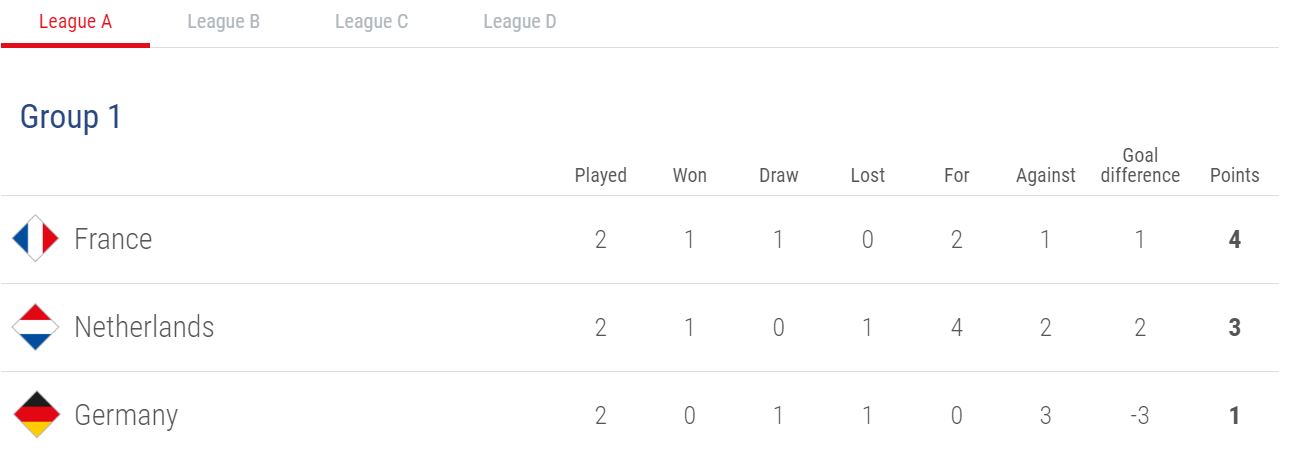The image size is (1291, 452).
Task: Open the Netherlands team link
Action: pos(144,327)
